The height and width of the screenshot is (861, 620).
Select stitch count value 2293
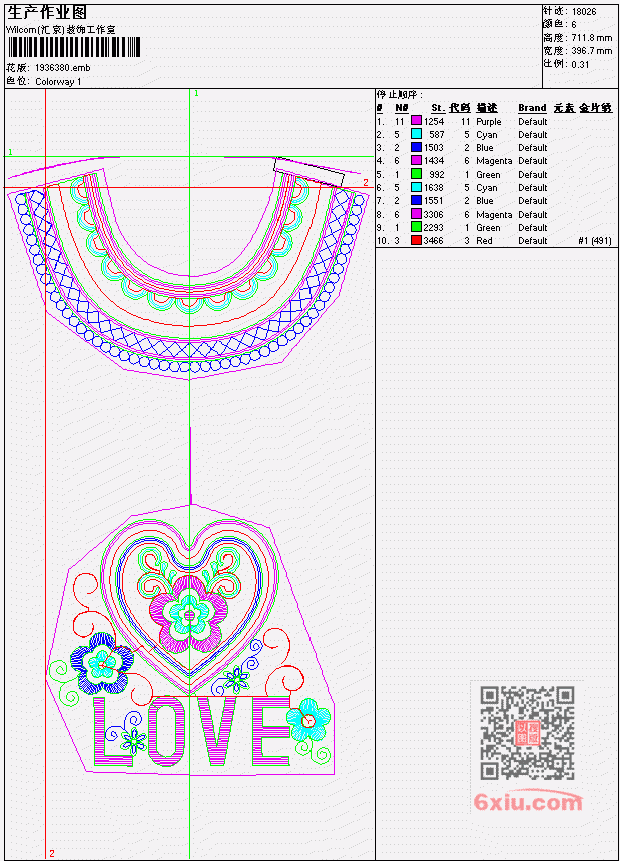[x=433, y=227]
